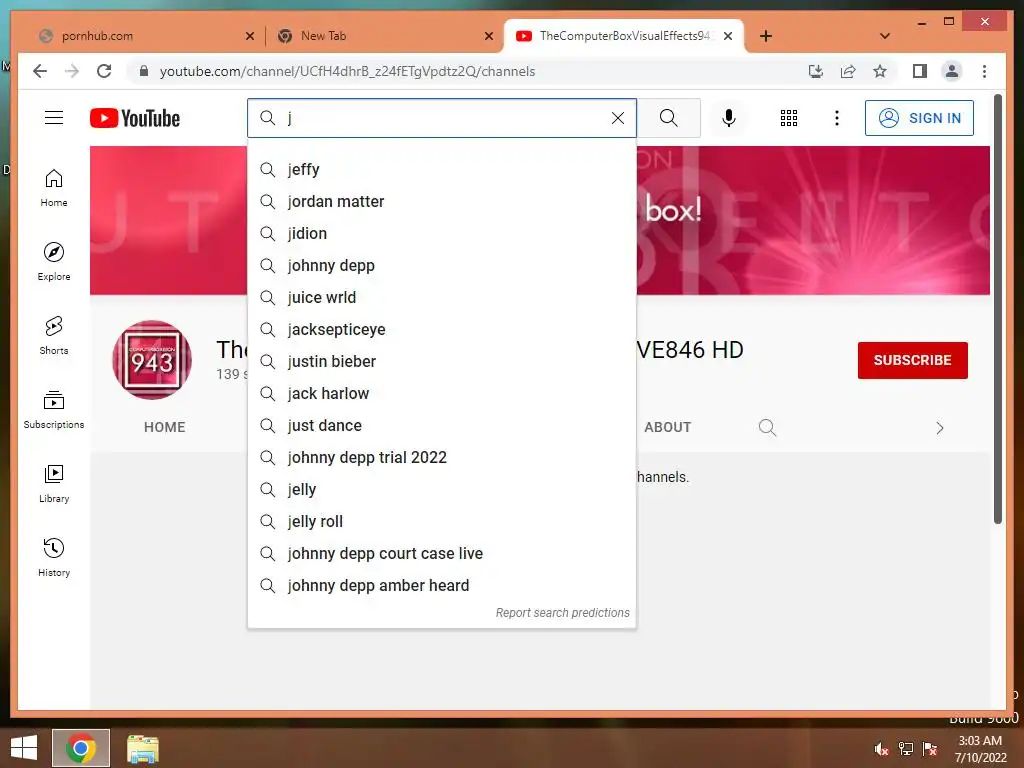Open YouTube apps grid icon
This screenshot has width=1024, height=768.
(x=789, y=118)
